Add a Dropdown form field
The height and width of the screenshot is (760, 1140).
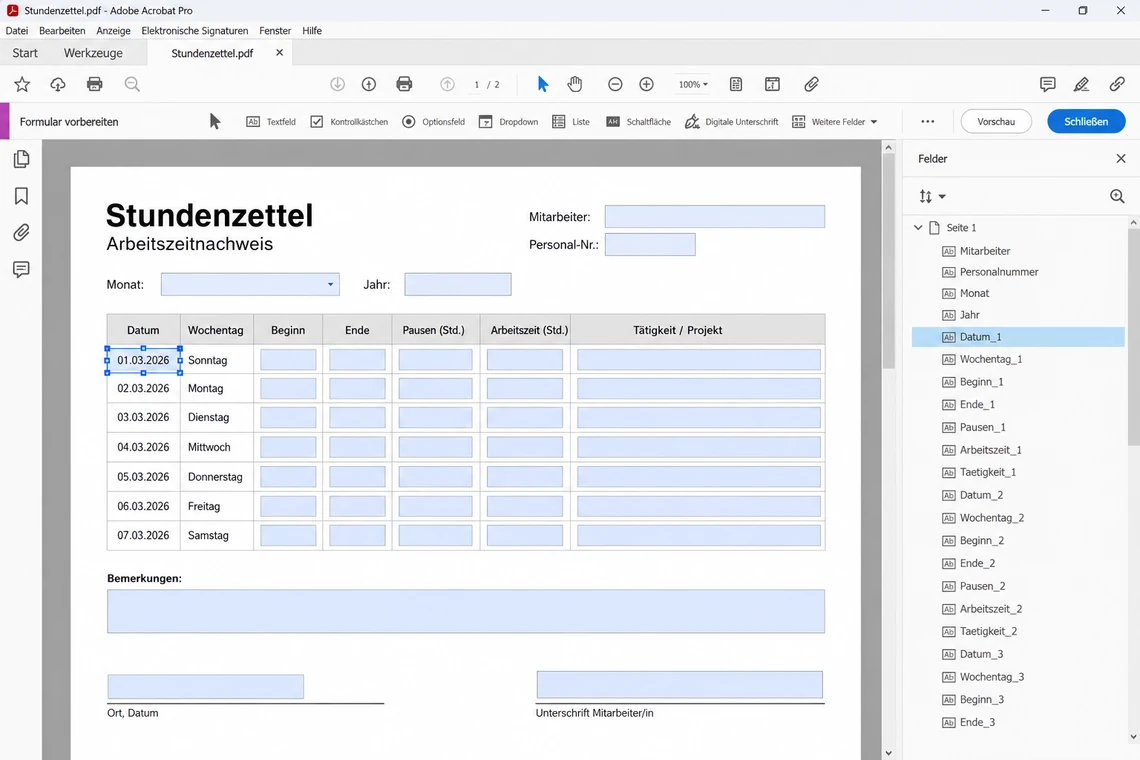(508, 121)
